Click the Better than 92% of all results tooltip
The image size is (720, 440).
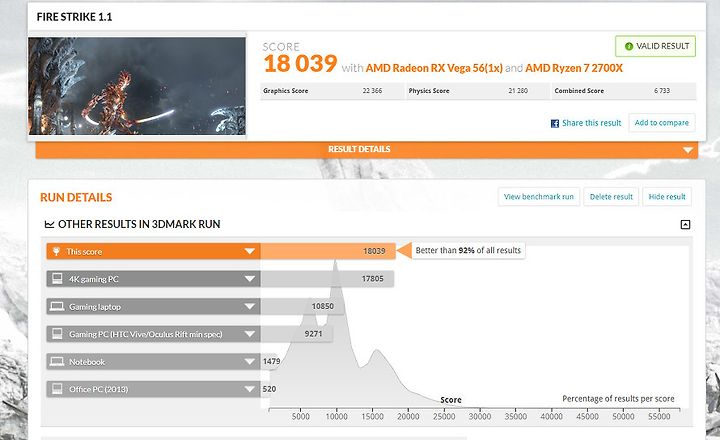click(x=468, y=250)
